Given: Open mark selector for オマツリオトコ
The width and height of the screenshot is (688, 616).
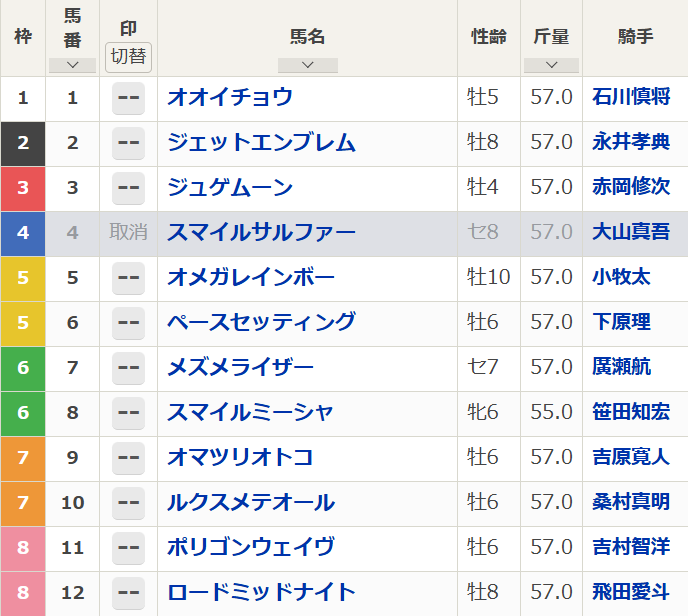Looking at the screenshot, I should pos(128,458).
